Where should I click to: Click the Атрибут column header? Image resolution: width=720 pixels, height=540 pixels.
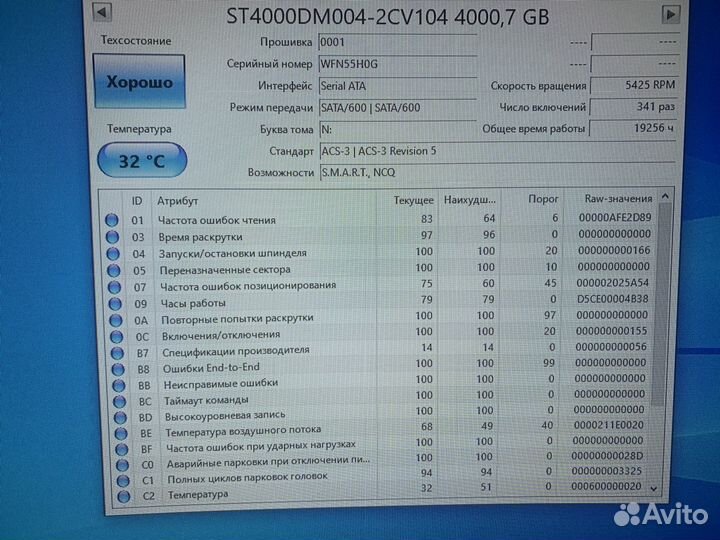click(264, 201)
